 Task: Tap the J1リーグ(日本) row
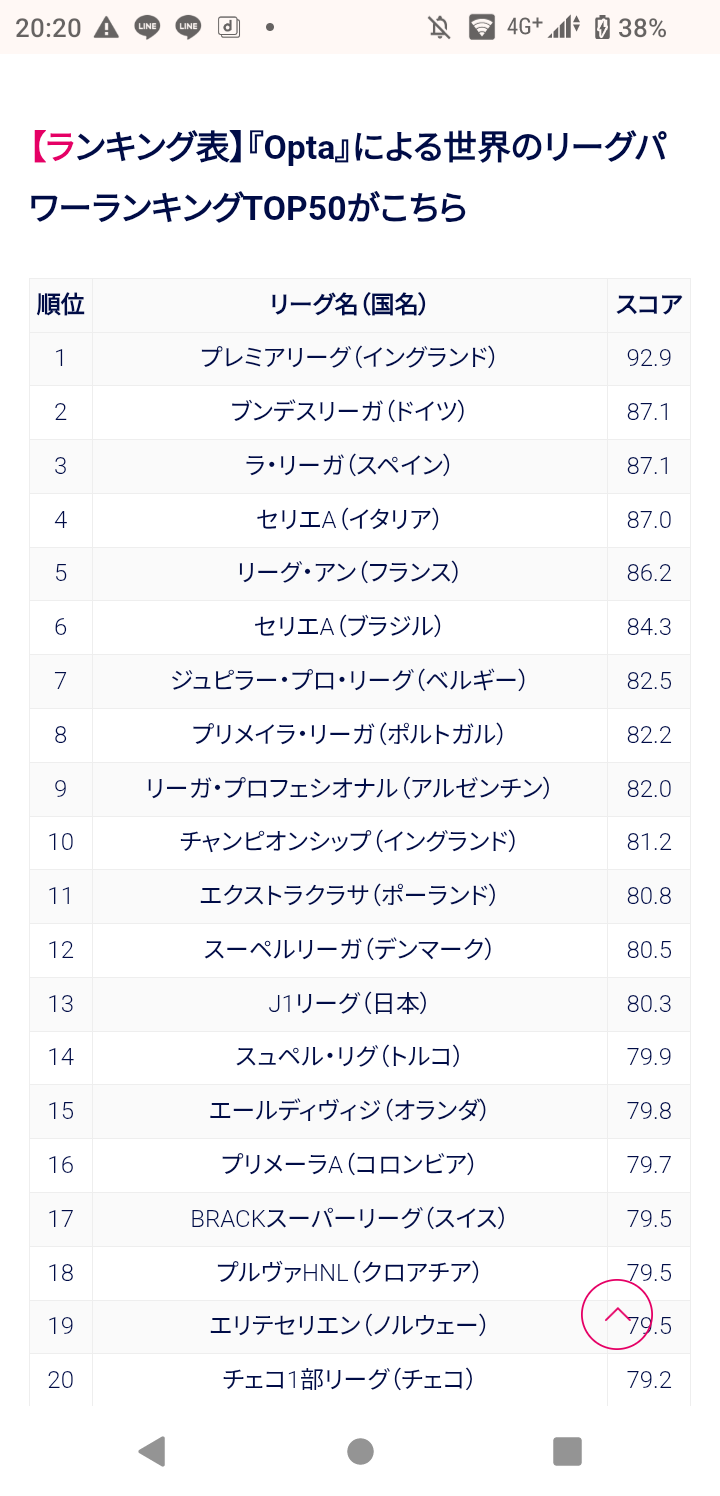click(x=360, y=1004)
